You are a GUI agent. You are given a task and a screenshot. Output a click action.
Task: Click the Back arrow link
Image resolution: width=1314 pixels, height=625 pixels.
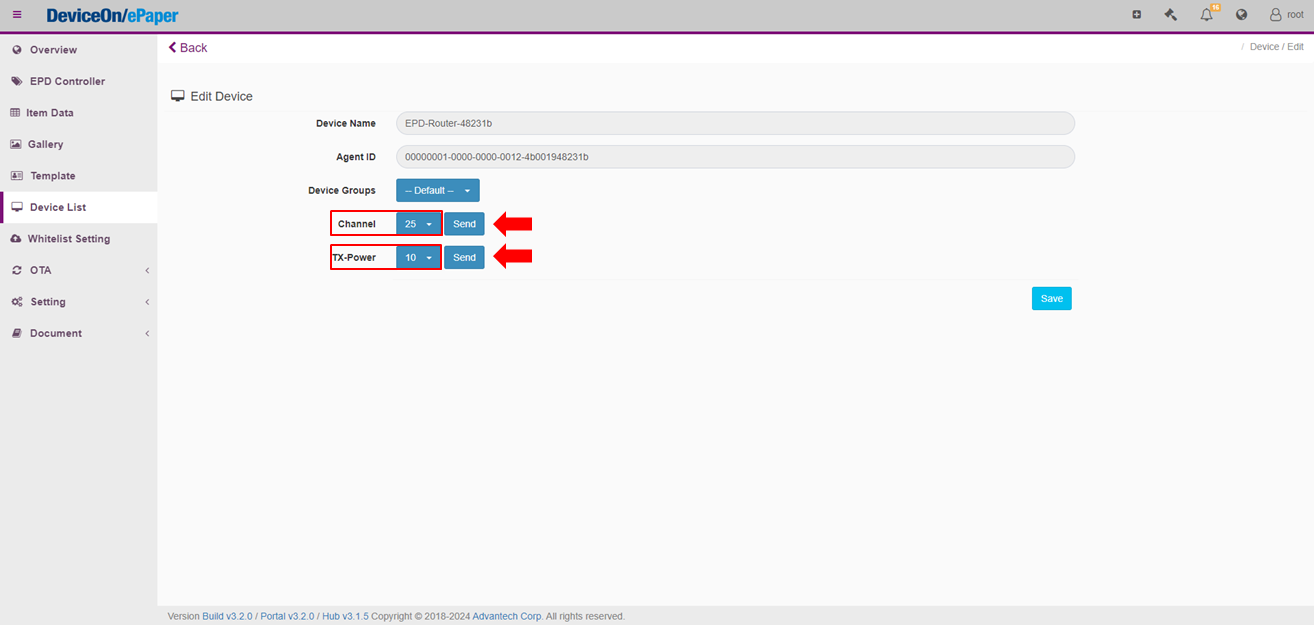point(188,48)
